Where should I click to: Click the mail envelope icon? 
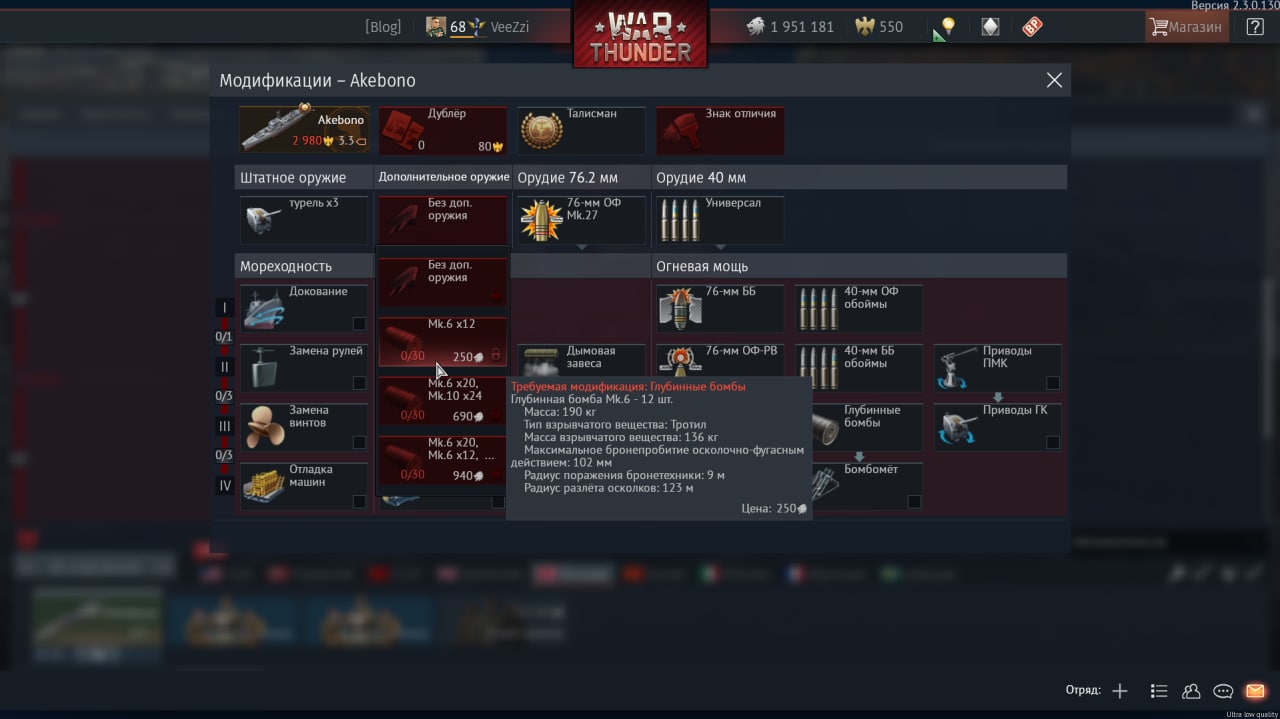1254,691
